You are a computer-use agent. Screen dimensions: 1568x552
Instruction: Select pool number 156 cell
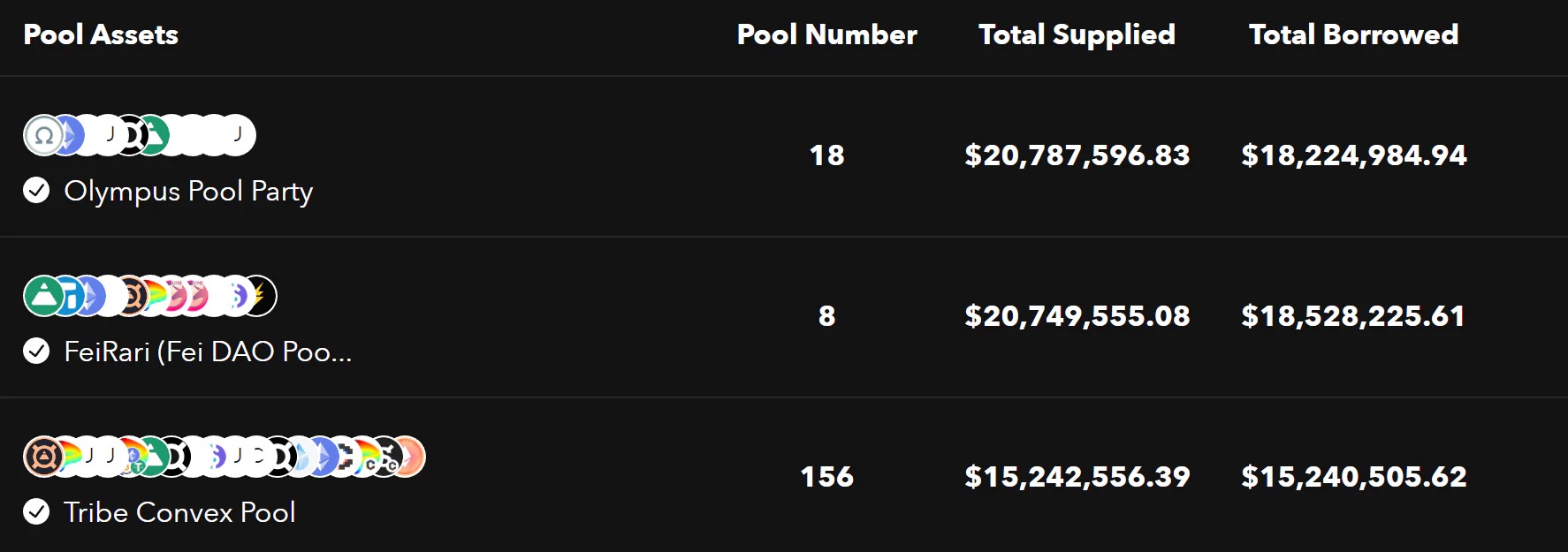pos(827,477)
